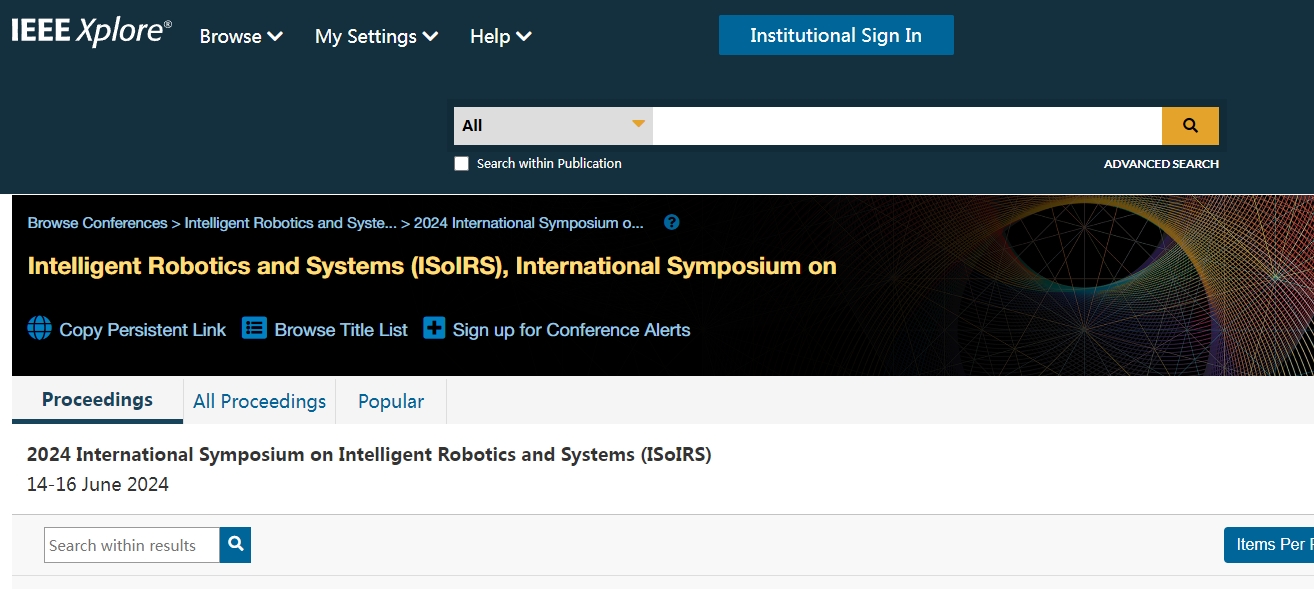Viewport: 1314px width, 589px height.
Task: Open the Help menu
Action: point(500,37)
